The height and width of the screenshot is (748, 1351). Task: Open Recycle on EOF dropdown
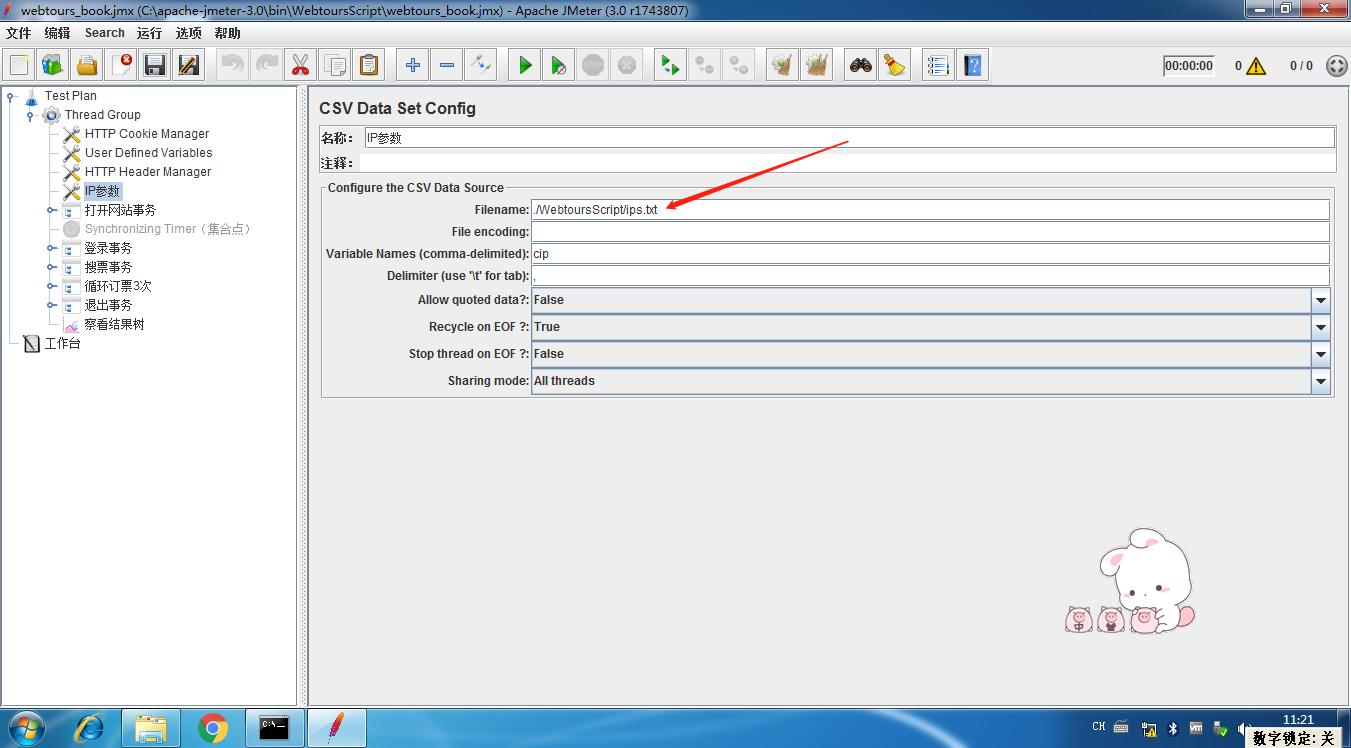[x=1321, y=327]
